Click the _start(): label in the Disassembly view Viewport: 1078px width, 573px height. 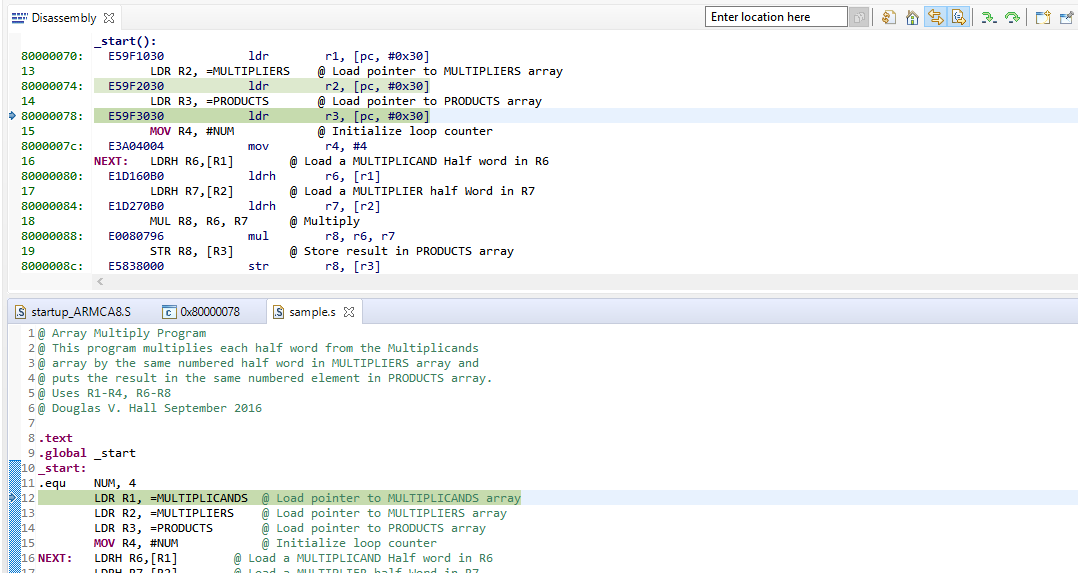pyautogui.click(x=125, y=41)
